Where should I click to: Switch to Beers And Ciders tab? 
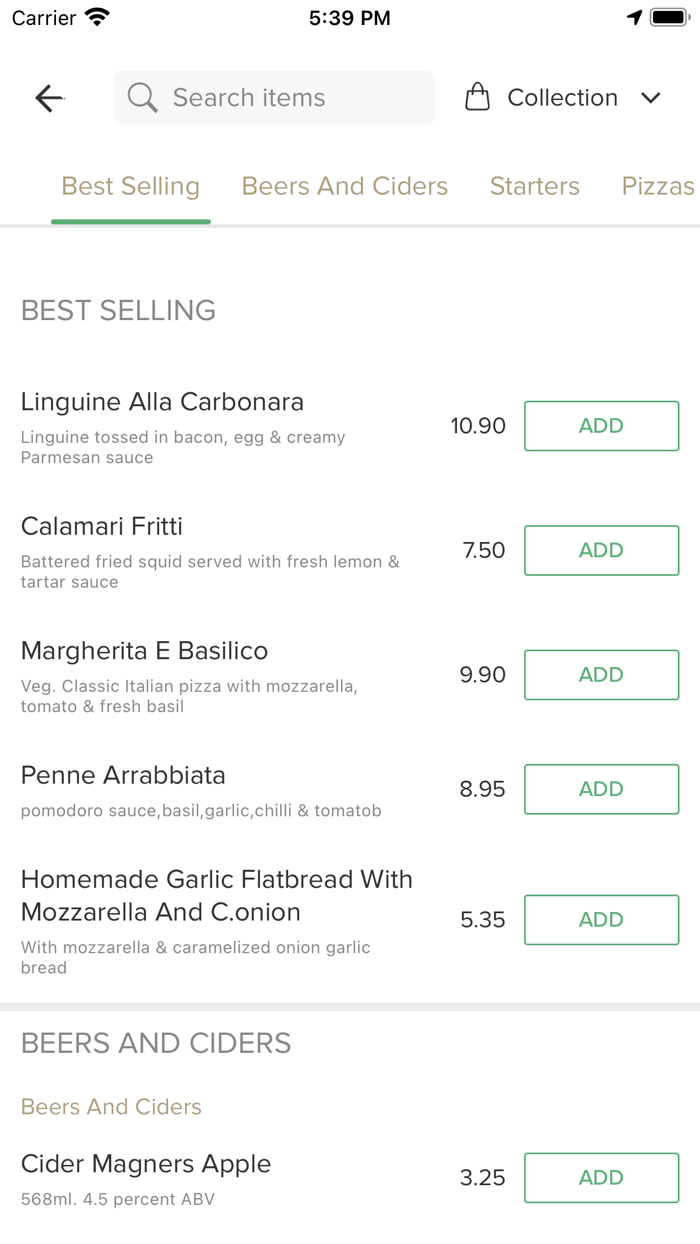click(x=345, y=186)
